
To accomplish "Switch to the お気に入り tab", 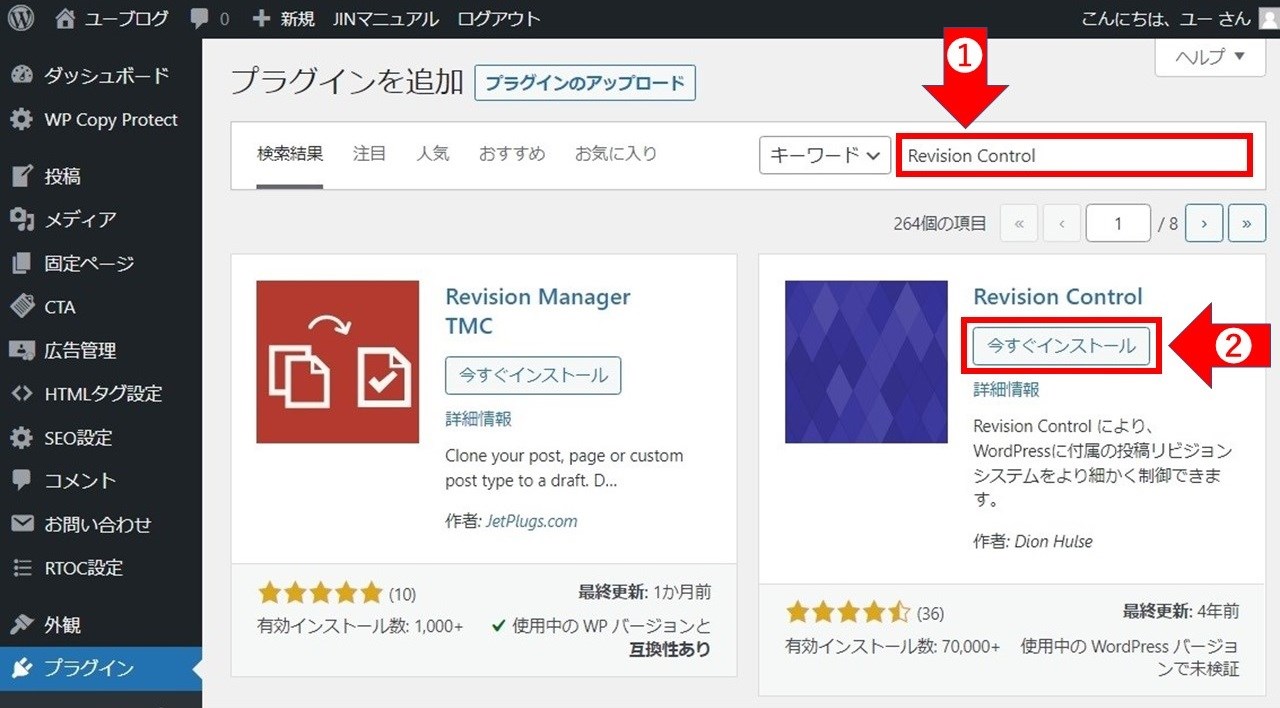I will click(x=616, y=154).
